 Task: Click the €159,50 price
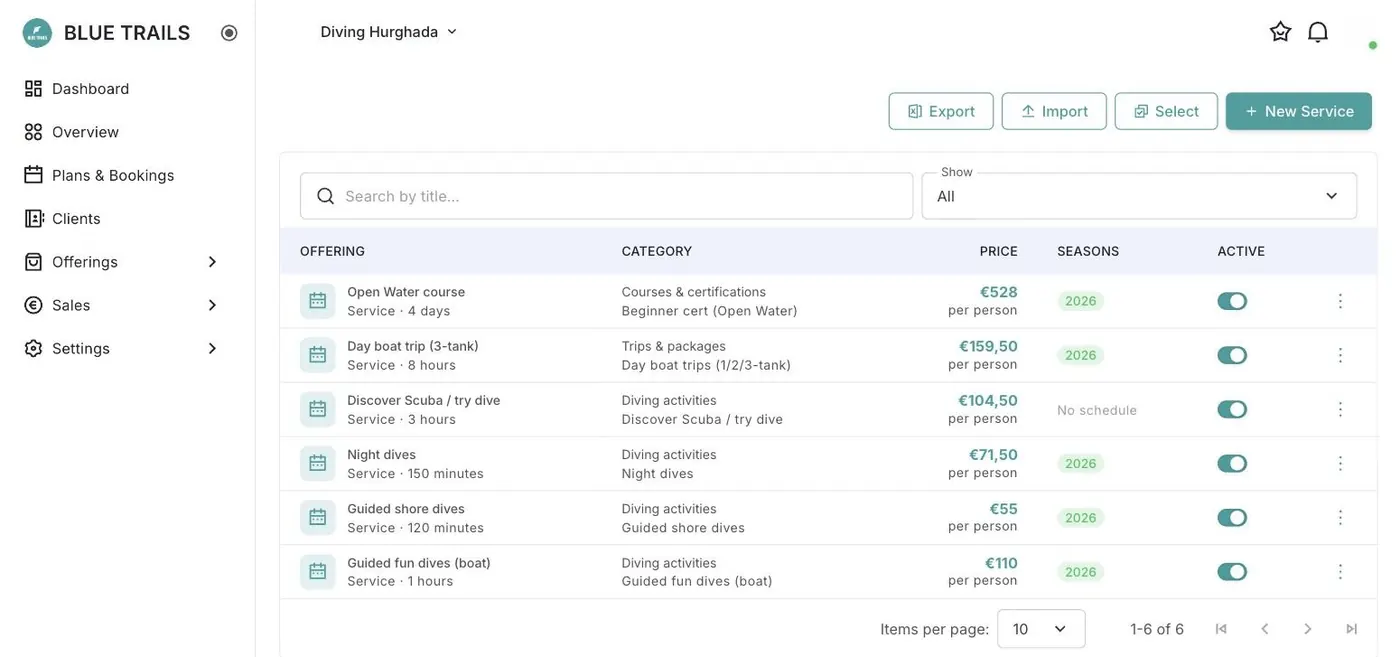[x=988, y=346]
